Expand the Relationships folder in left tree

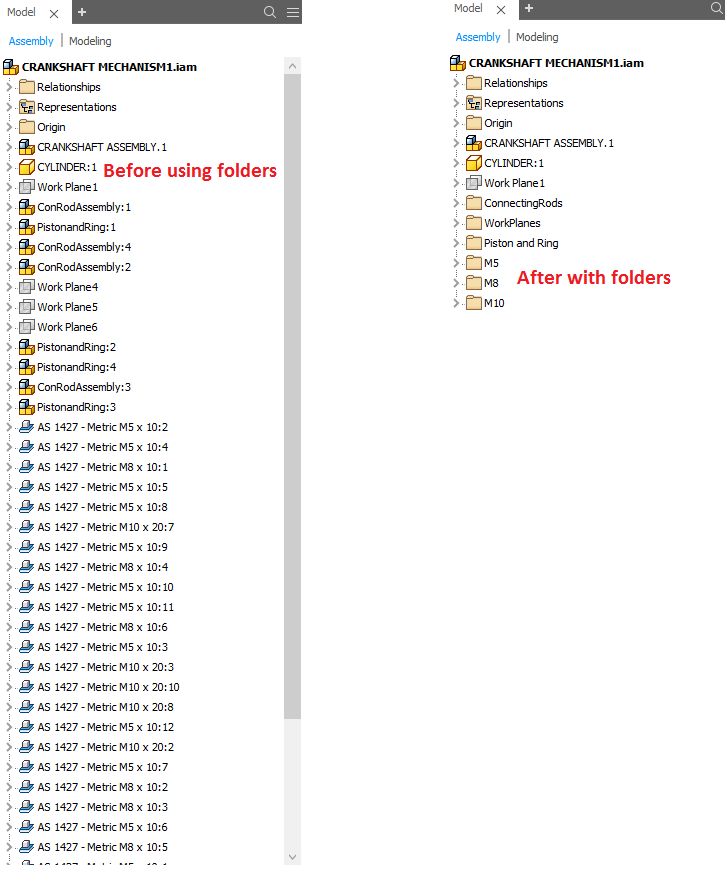[x=9, y=87]
